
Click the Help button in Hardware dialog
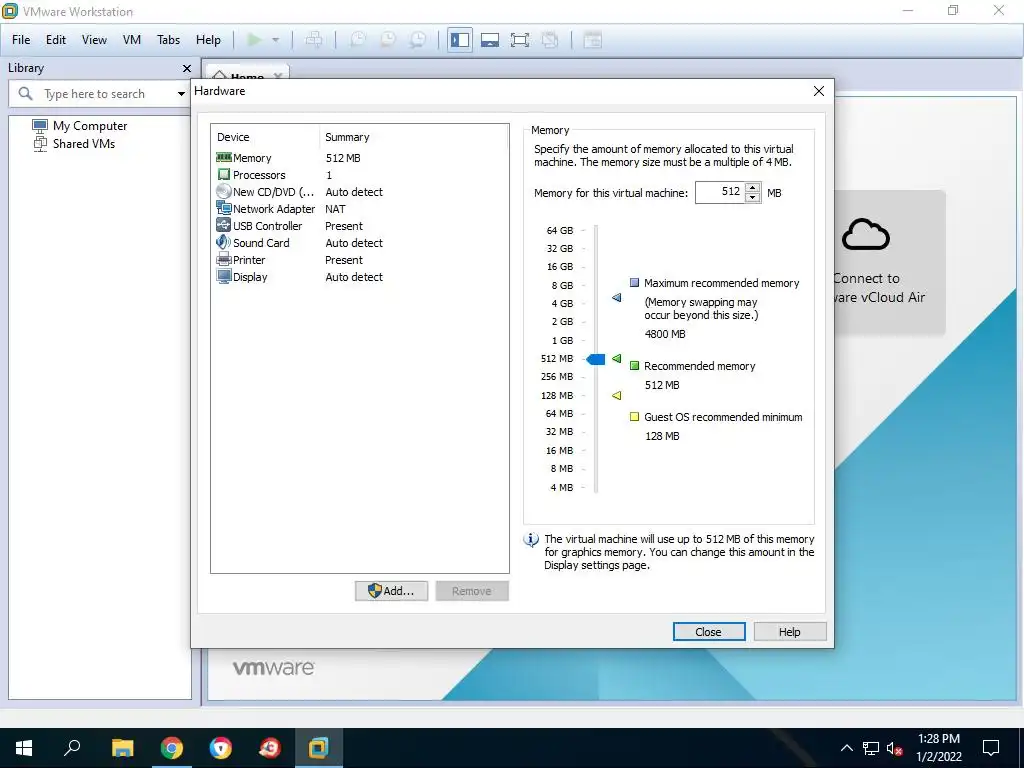click(x=790, y=632)
